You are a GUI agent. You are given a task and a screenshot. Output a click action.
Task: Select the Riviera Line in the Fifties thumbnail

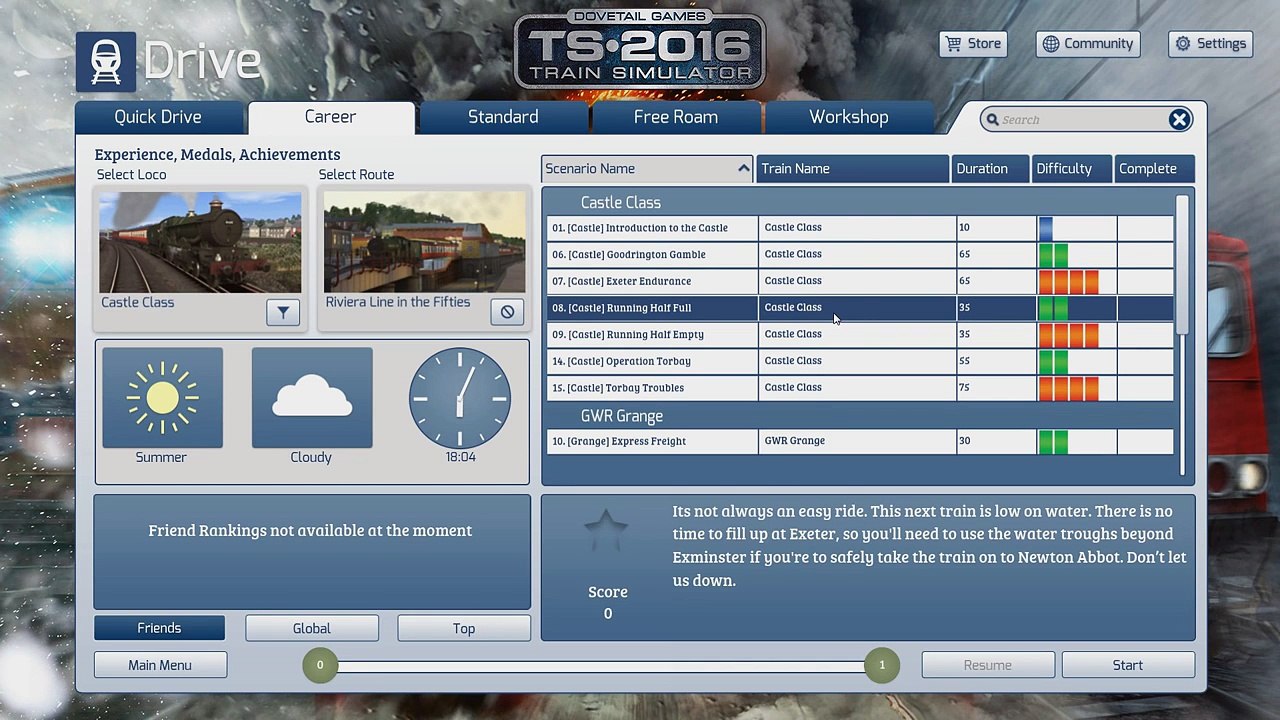(424, 243)
